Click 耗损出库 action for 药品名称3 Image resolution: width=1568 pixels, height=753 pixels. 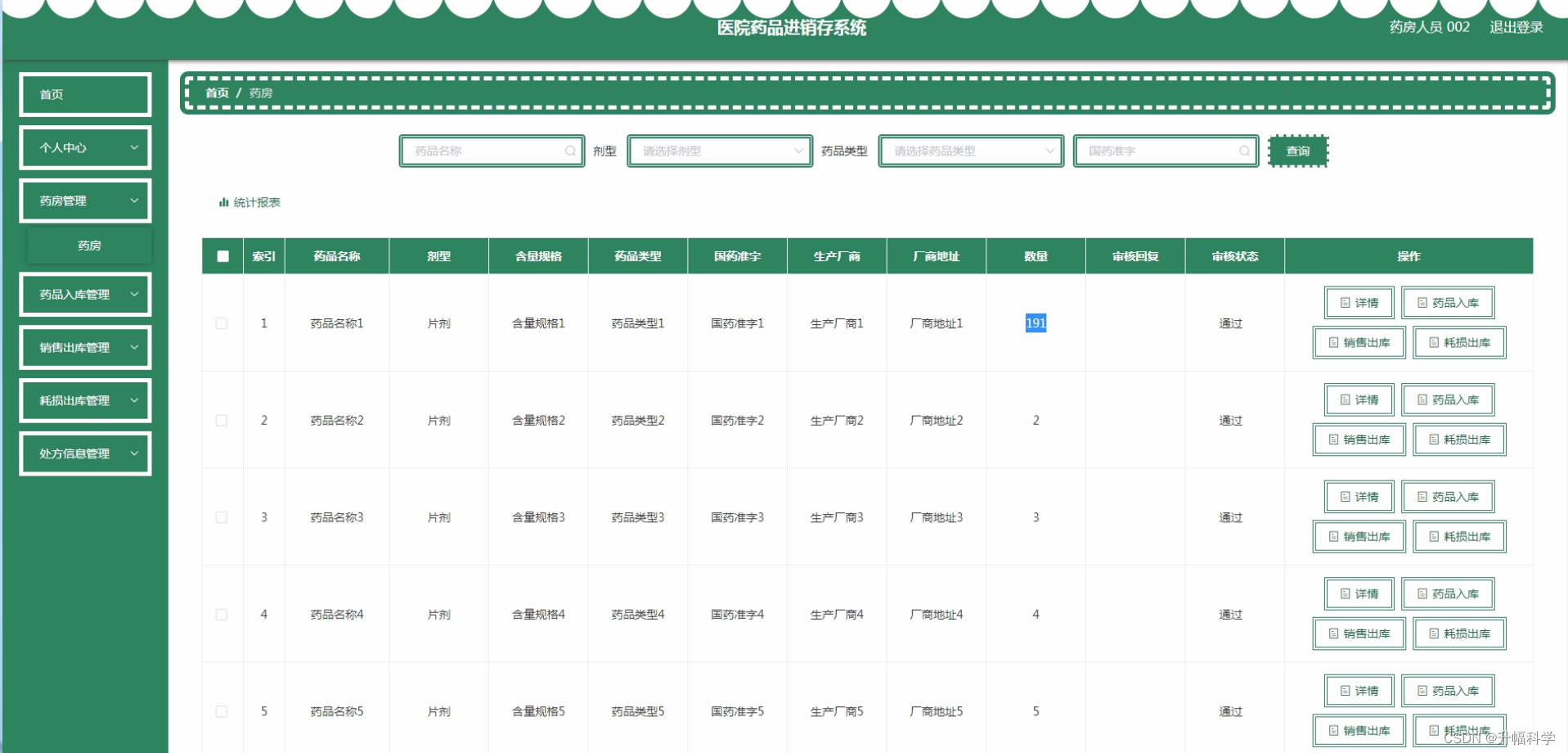pos(1458,536)
